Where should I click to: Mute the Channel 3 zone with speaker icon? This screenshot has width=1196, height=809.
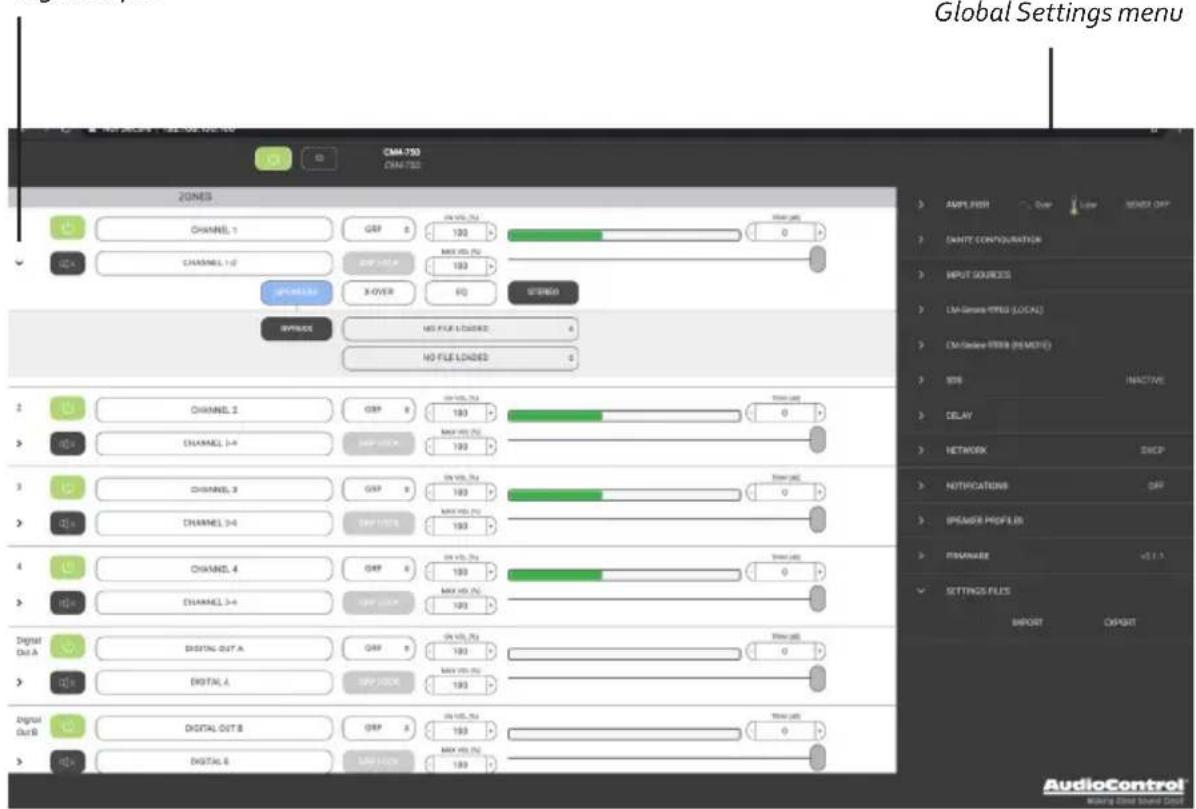pyautogui.click(x=67, y=523)
